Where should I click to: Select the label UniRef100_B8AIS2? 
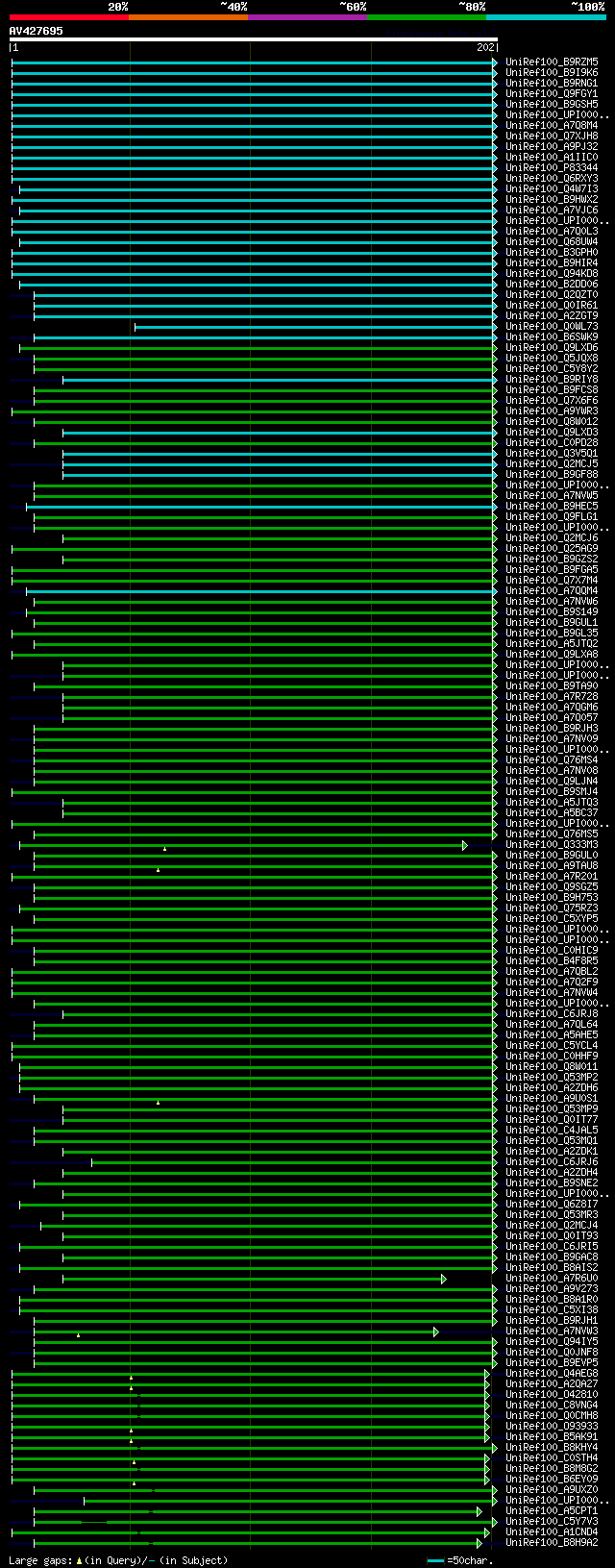click(x=552, y=1268)
